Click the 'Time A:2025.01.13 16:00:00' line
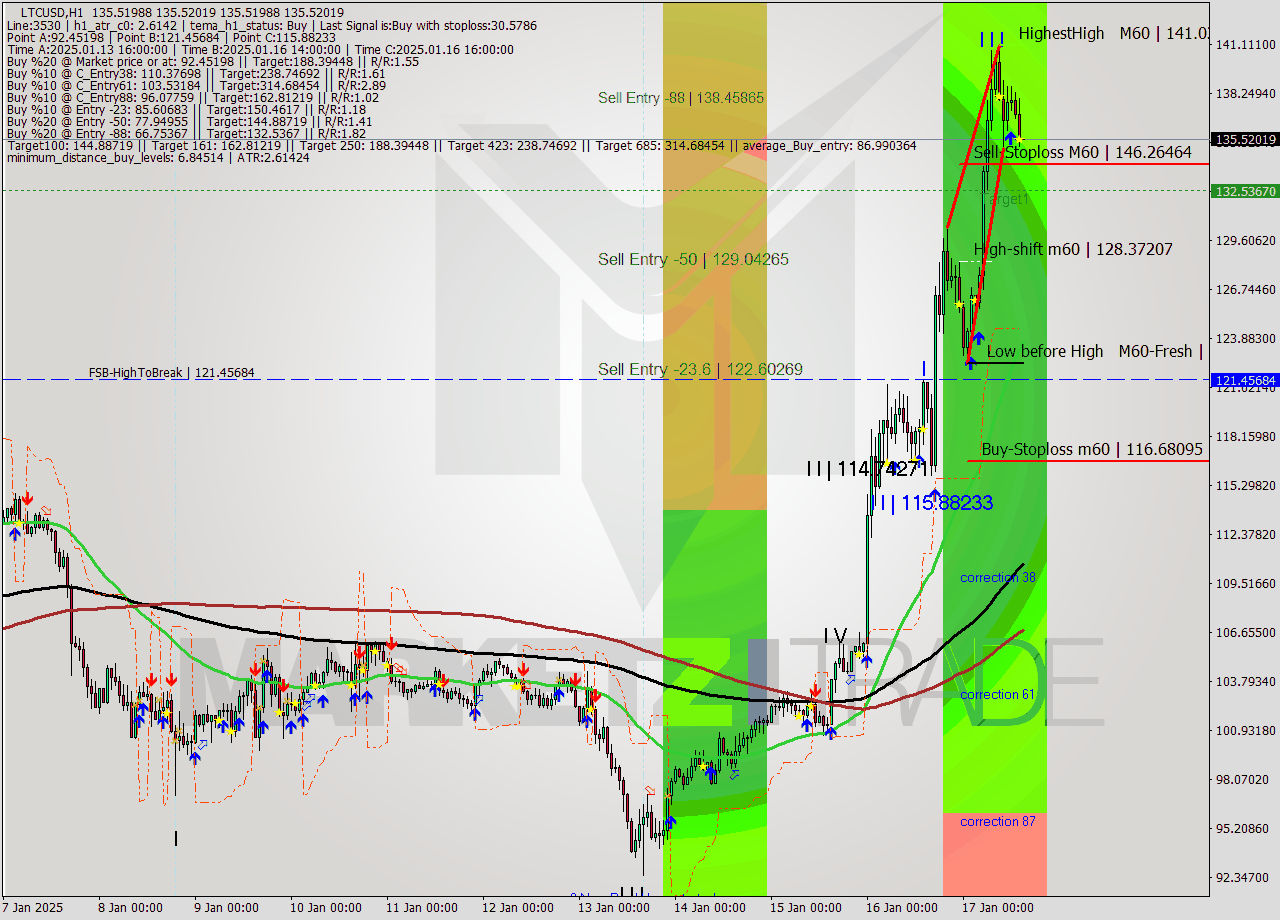This screenshot has width=1280, height=920. tap(260, 49)
